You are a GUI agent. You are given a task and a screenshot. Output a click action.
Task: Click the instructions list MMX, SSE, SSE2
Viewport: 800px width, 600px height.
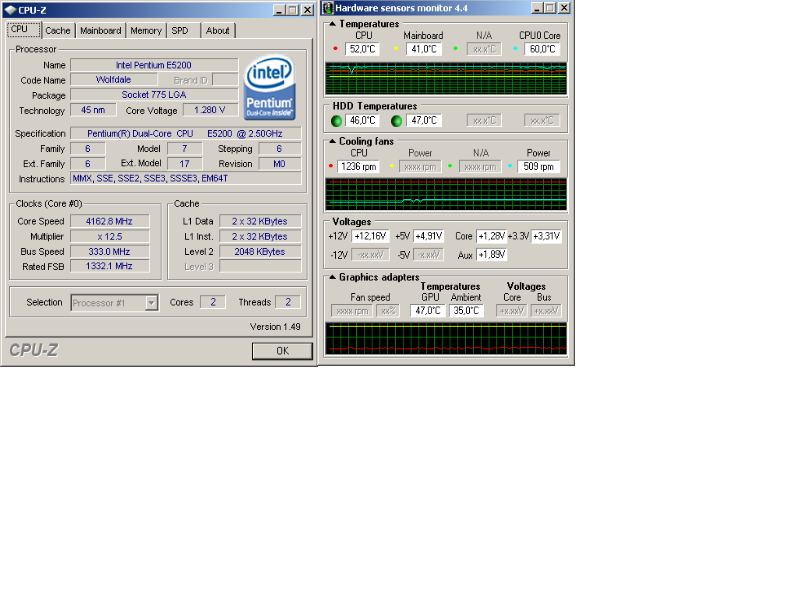[186, 179]
